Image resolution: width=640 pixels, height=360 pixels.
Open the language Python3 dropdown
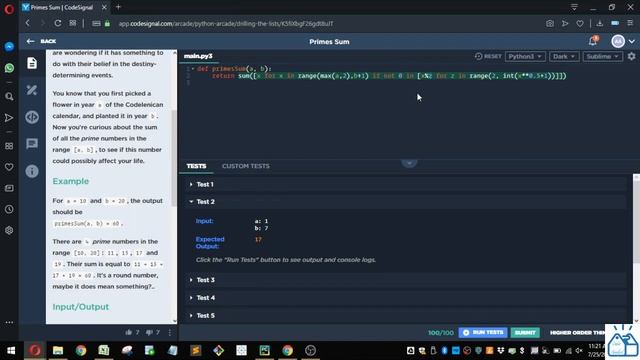click(x=525, y=56)
